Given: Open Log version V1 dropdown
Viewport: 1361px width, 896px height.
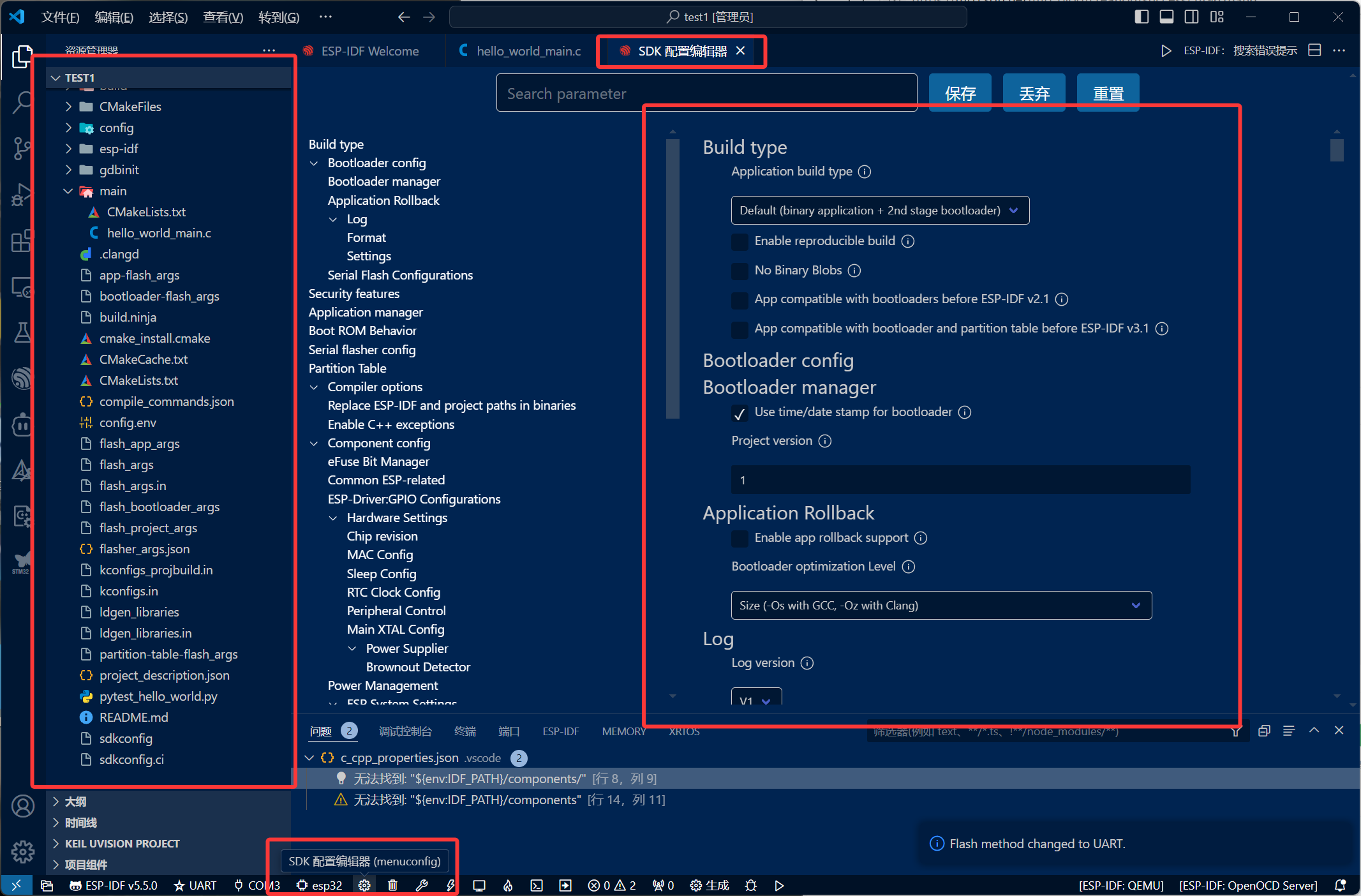Looking at the screenshot, I should click(x=756, y=697).
